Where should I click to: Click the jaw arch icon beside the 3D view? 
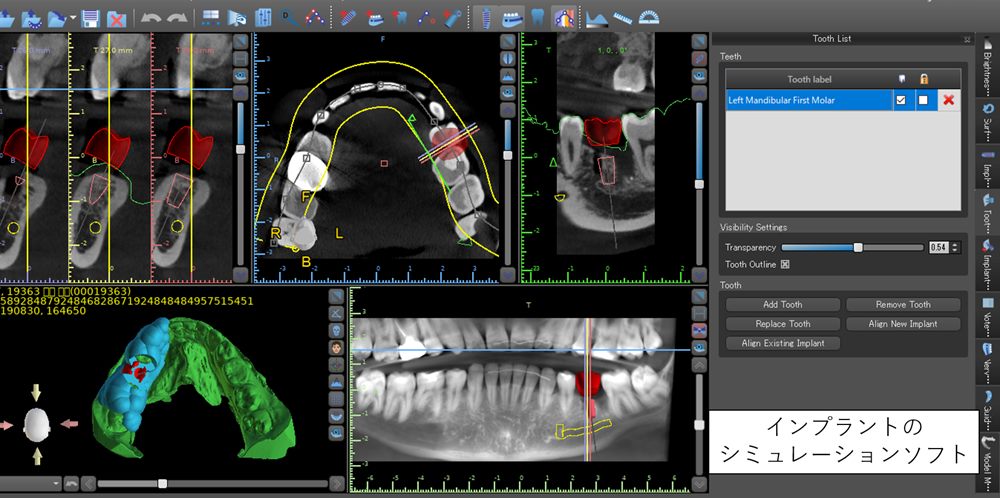point(337,416)
